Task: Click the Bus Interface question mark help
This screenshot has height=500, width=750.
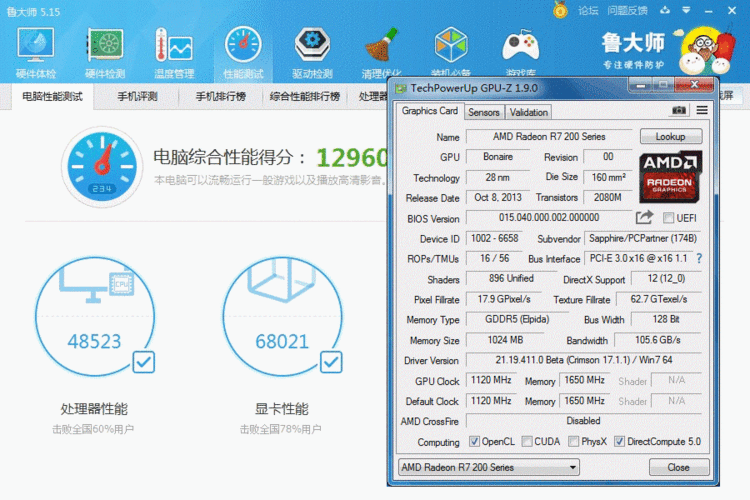Action: (699, 259)
